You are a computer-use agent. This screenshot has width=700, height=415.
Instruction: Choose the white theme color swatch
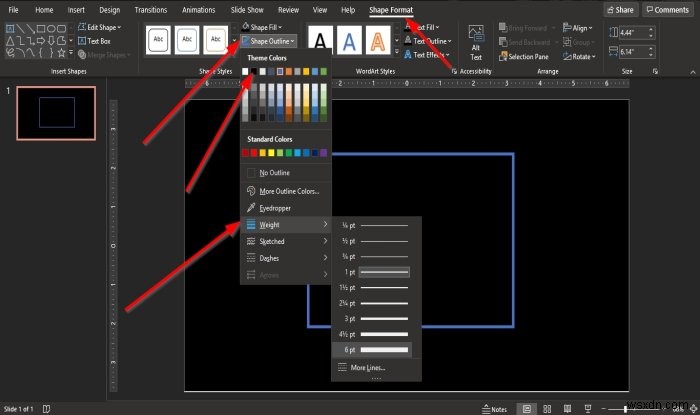pyautogui.click(x=245, y=71)
